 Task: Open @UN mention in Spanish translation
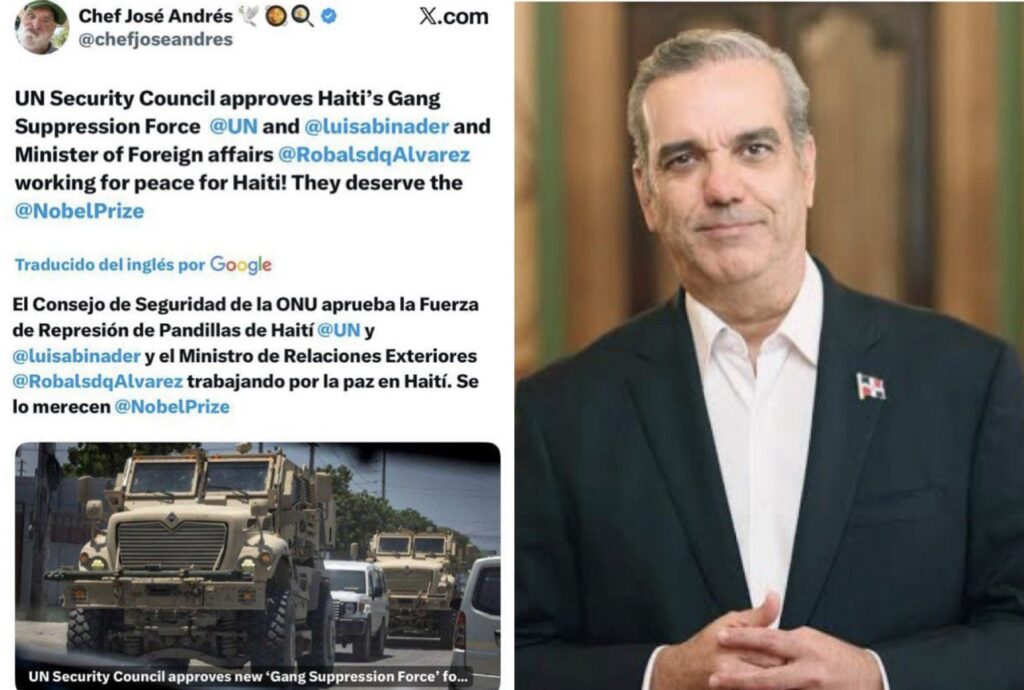tap(339, 330)
